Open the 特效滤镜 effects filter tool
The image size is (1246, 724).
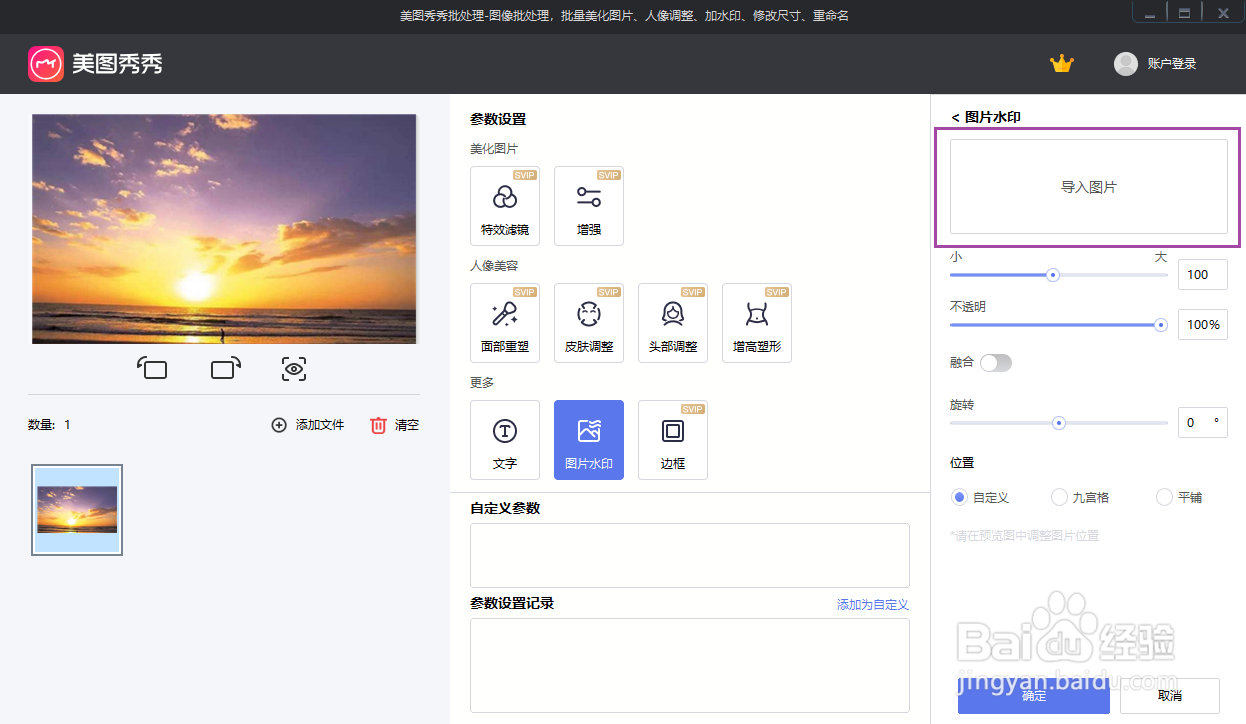coord(505,206)
